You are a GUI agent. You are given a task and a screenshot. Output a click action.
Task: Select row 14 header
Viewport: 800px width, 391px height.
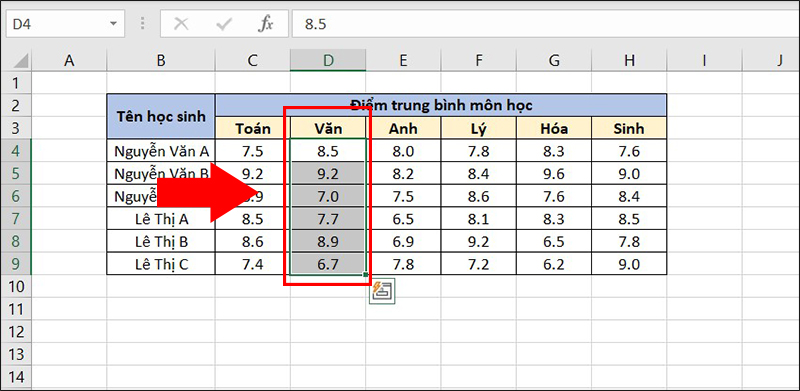(16, 377)
